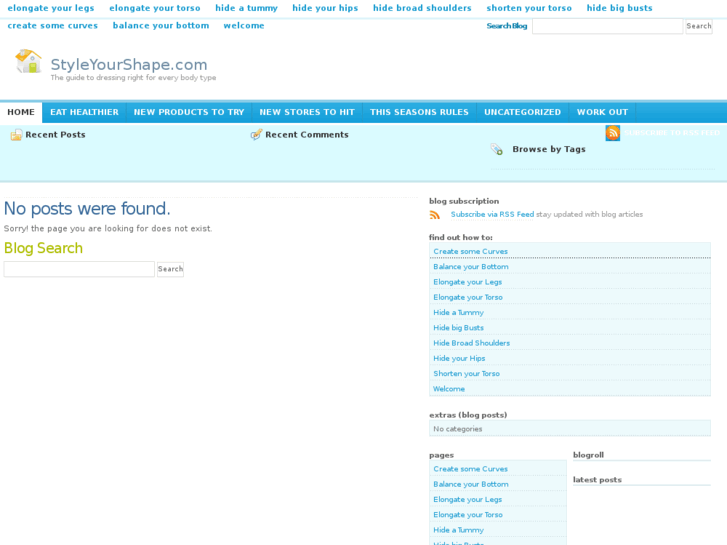
Task: Open Elongate your Torso under find out how to
Action: 468,297
